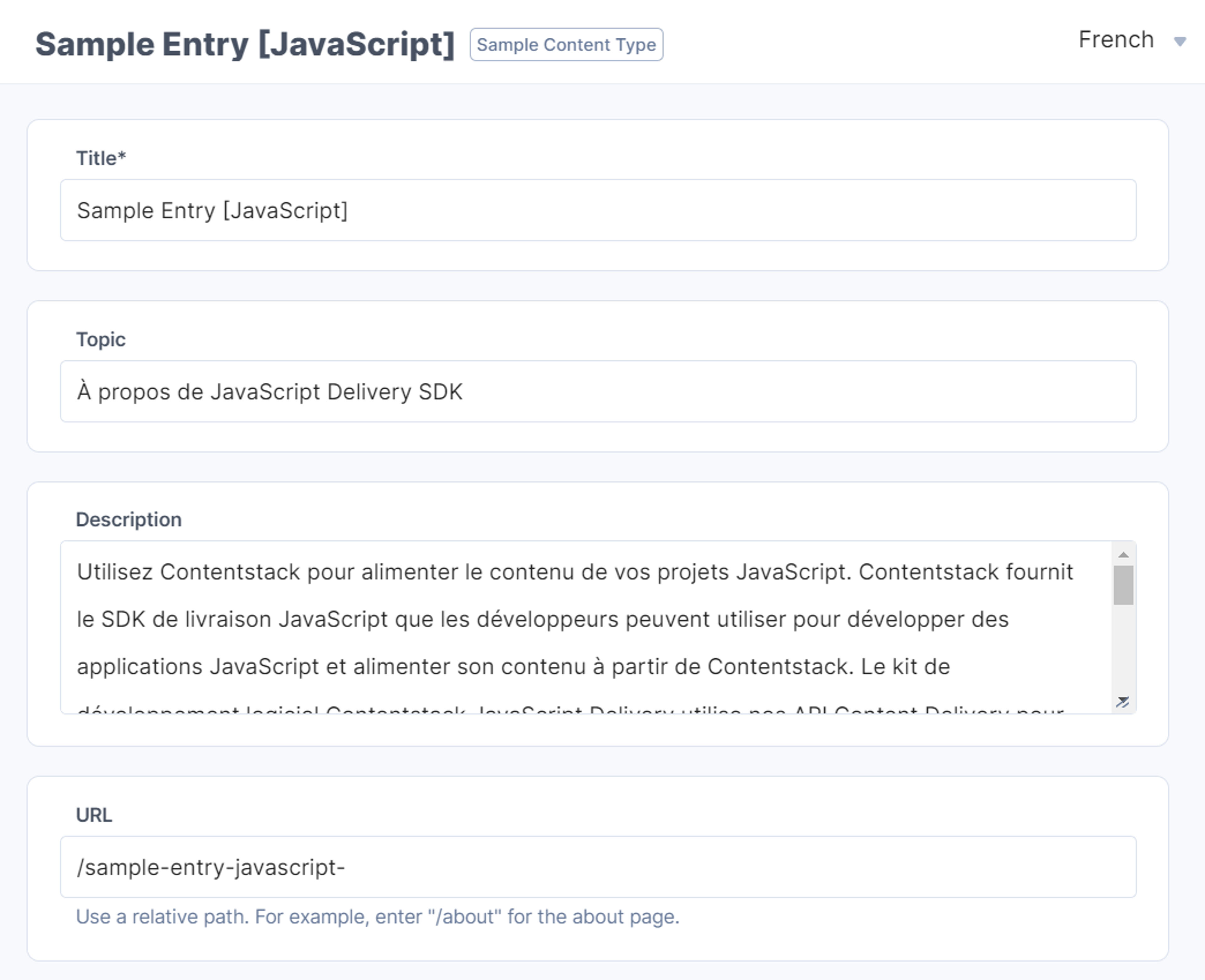The image size is (1205, 980).
Task: Click the URL field label
Action: pyautogui.click(x=94, y=815)
